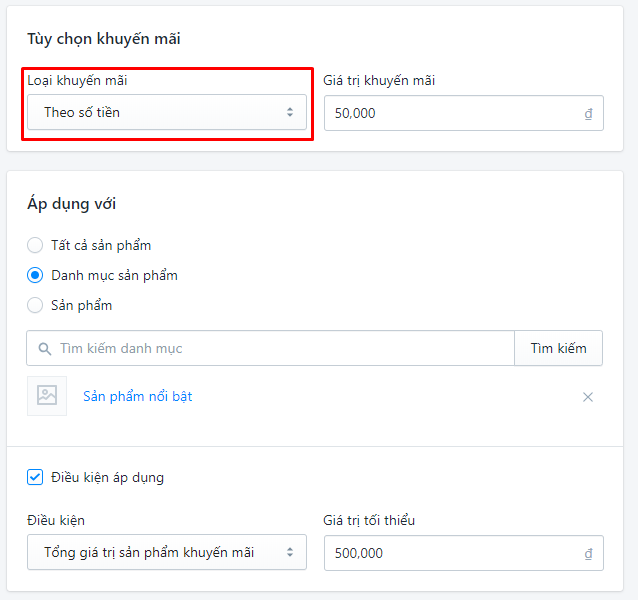The width and height of the screenshot is (638, 600).
Task: Open the Sản phẩm nổi bật link
Action: [138, 396]
